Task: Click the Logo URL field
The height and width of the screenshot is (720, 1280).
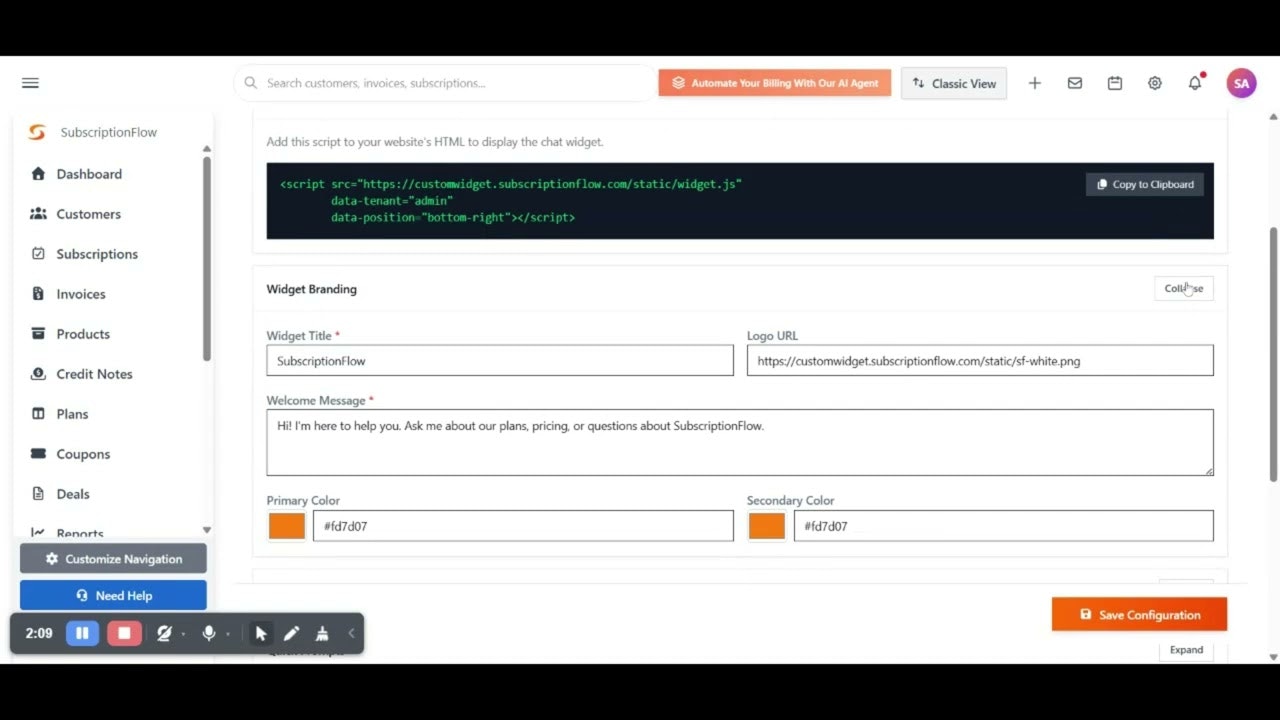Action: click(980, 361)
